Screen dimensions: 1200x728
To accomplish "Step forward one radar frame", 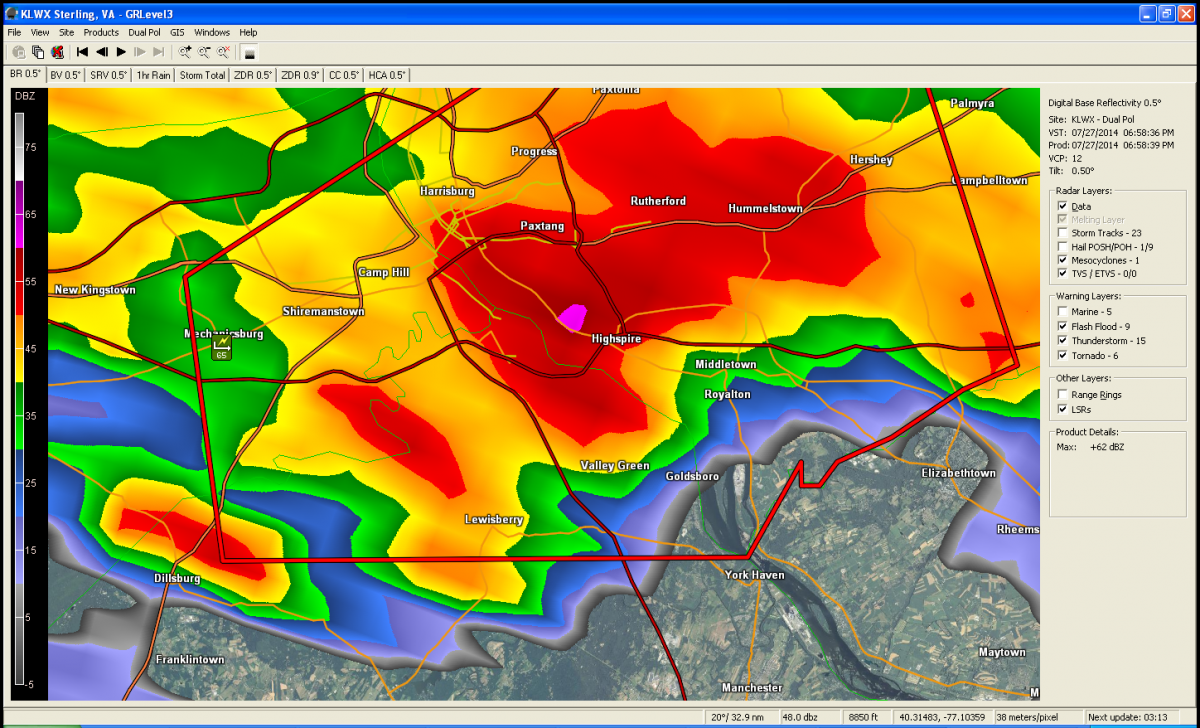I will pos(140,51).
